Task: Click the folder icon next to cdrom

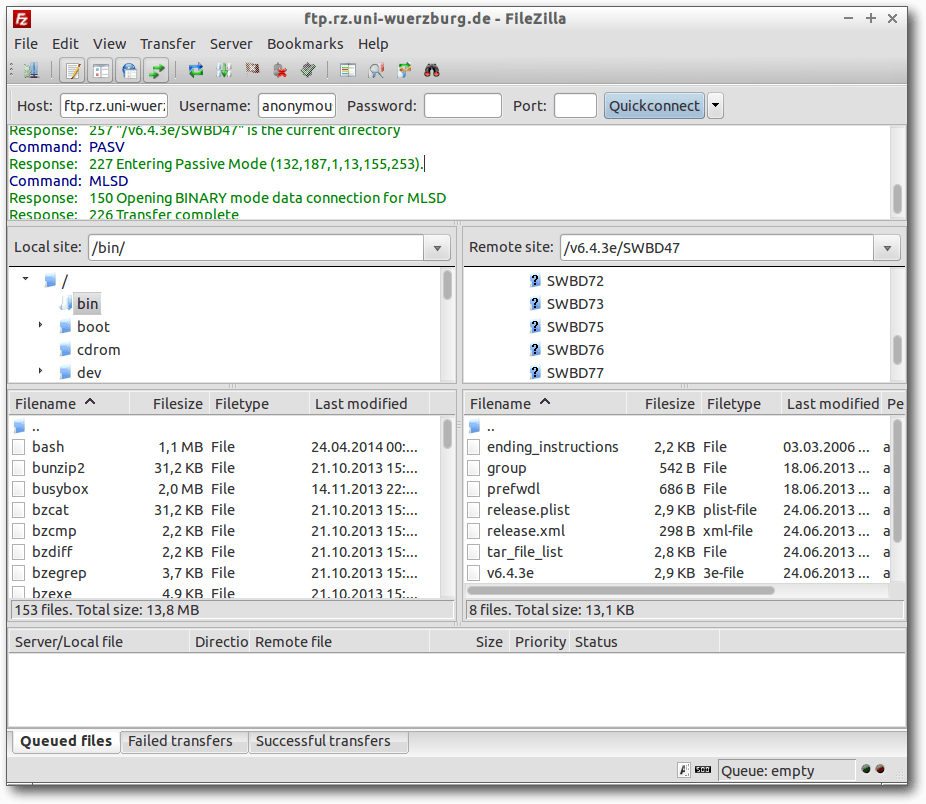Action: pos(66,350)
